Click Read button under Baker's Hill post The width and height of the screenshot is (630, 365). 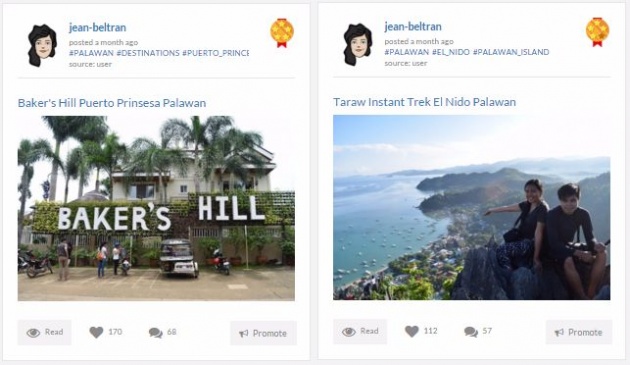tap(44, 332)
